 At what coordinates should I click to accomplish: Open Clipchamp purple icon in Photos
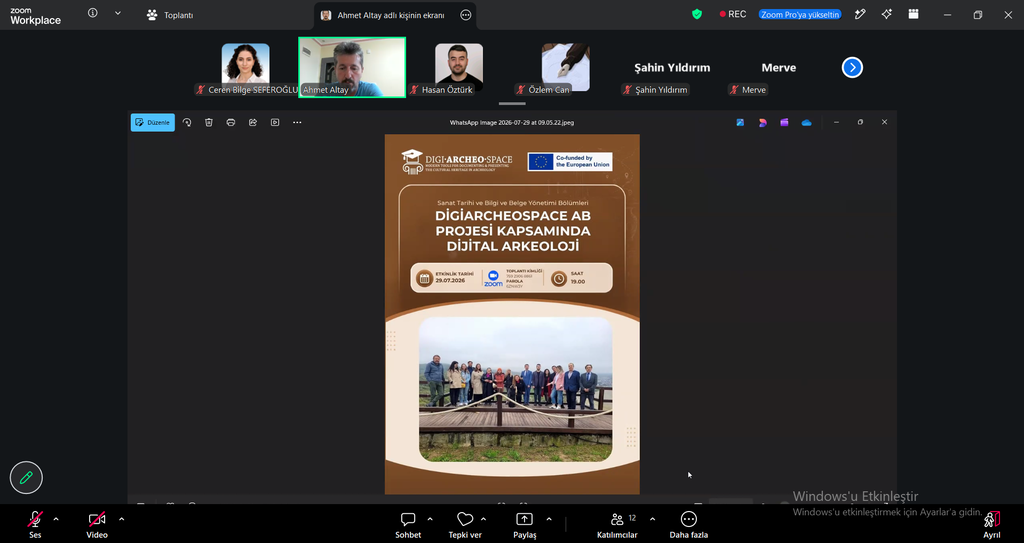coord(784,122)
